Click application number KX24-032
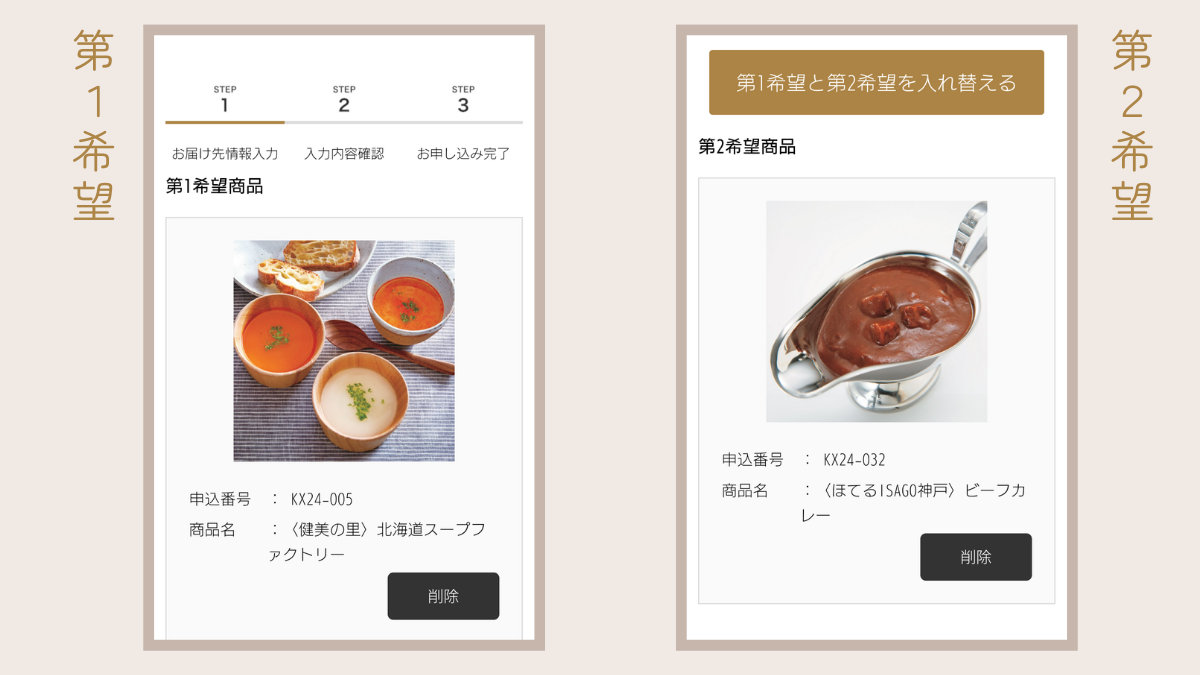Screen dimensions: 1200x675 coord(855,460)
